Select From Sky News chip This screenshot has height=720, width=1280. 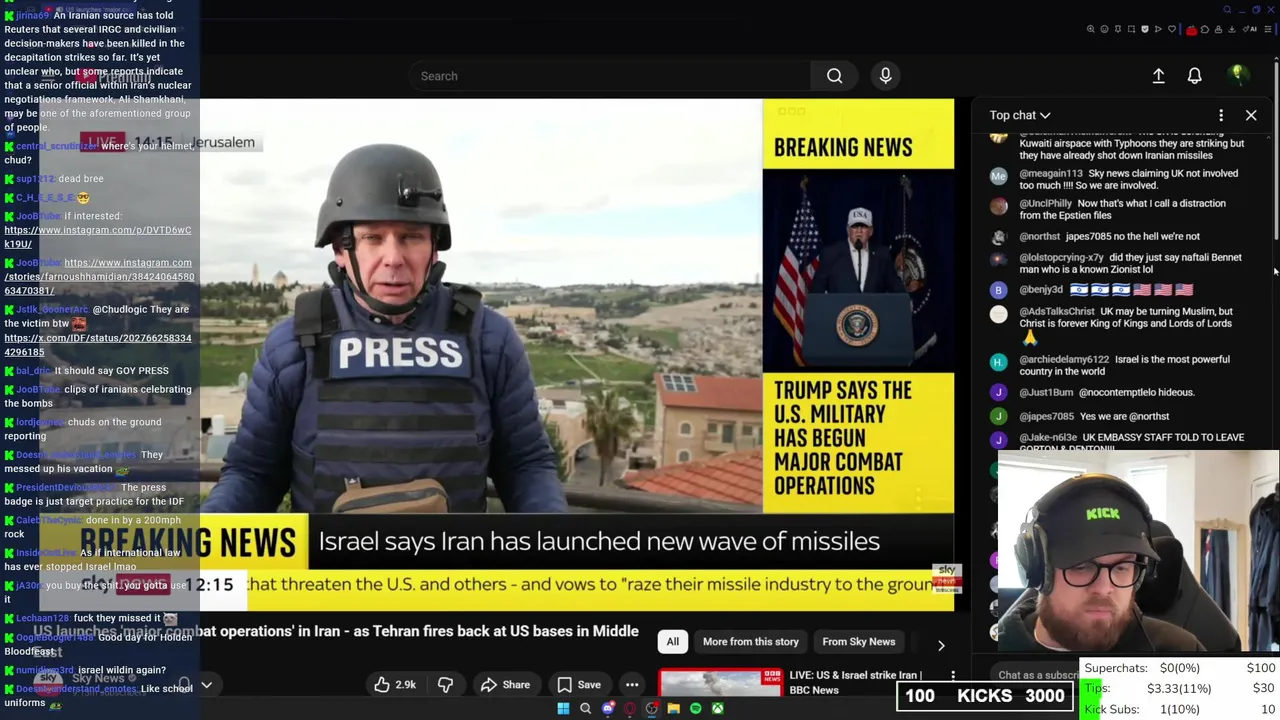click(858, 642)
